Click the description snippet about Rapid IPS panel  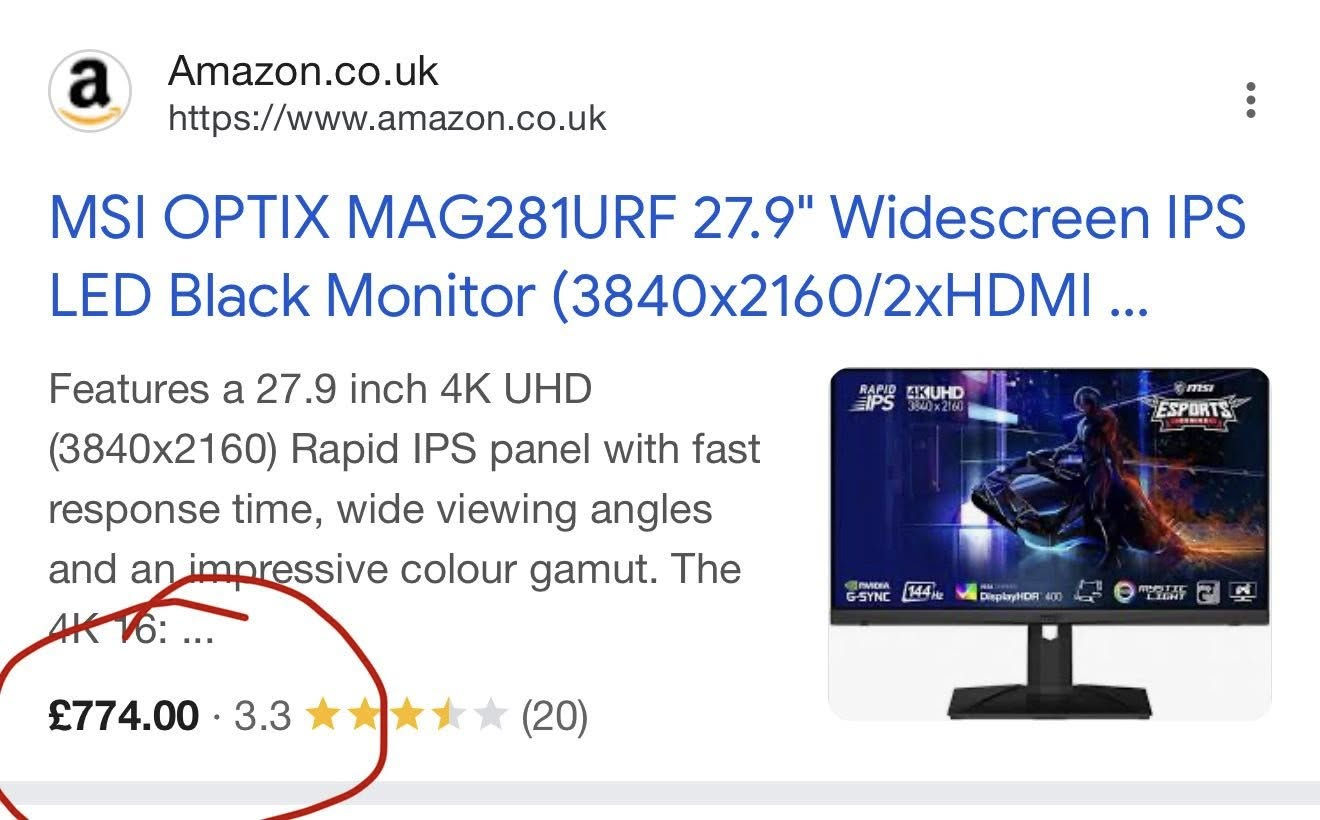pyautogui.click(x=404, y=510)
